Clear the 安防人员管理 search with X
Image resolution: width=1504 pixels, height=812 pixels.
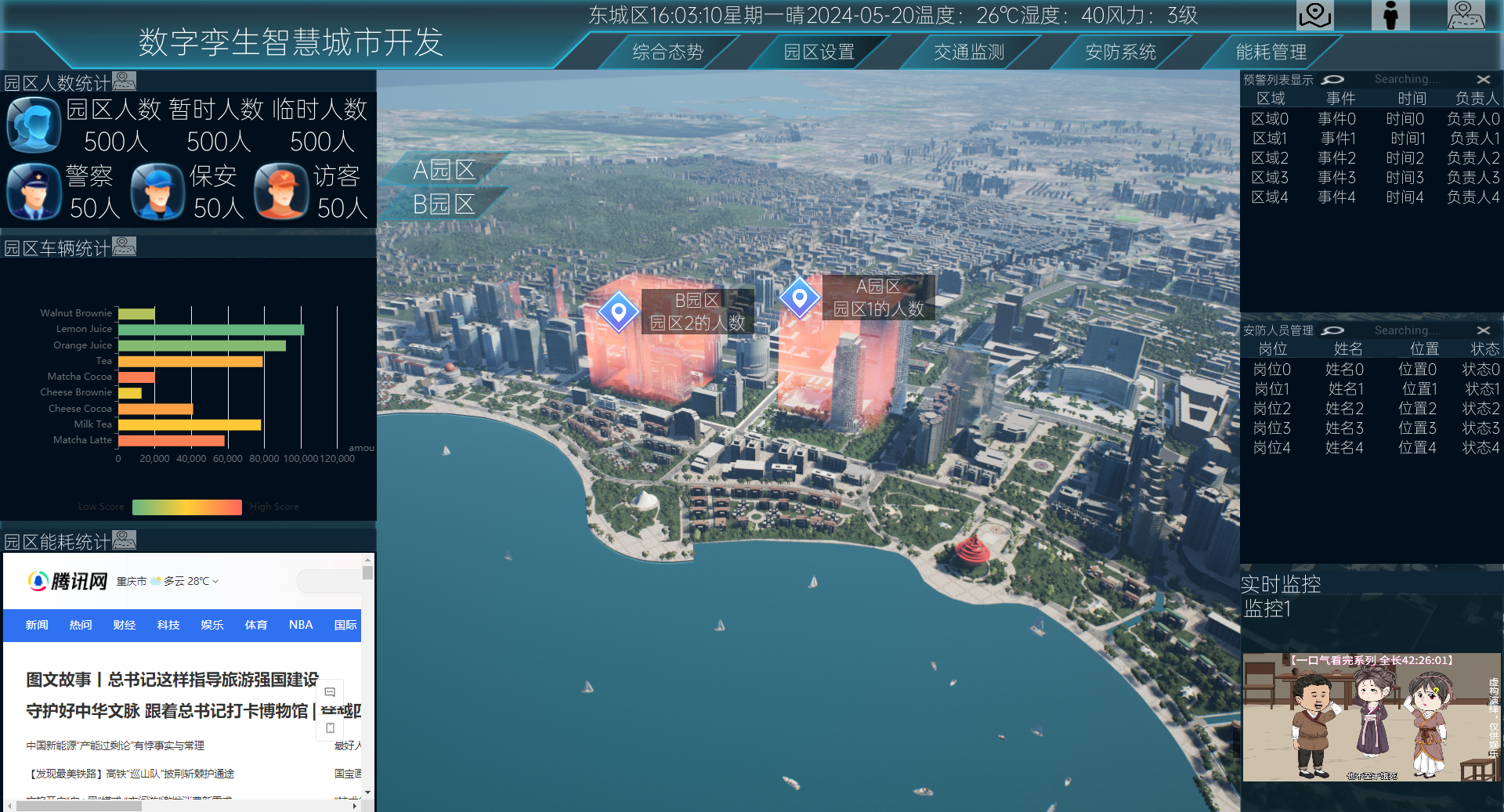coord(1483,330)
